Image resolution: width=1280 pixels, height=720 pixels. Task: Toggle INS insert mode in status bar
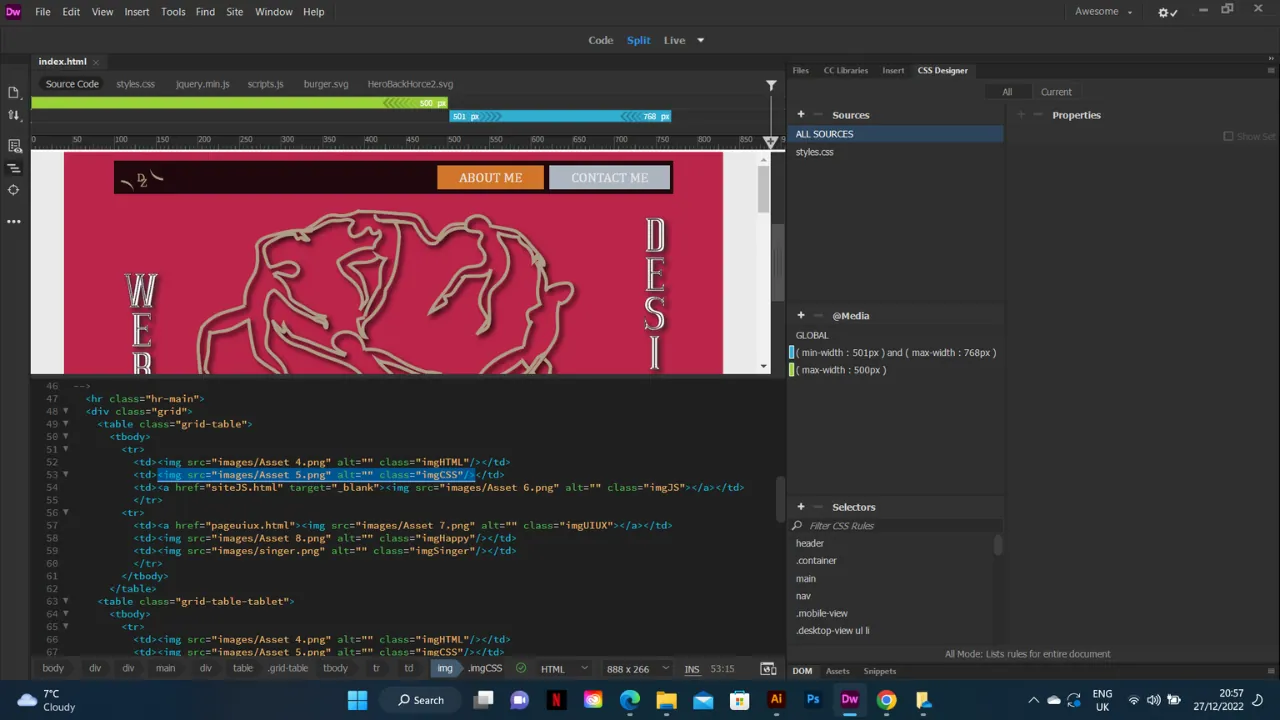click(x=692, y=669)
